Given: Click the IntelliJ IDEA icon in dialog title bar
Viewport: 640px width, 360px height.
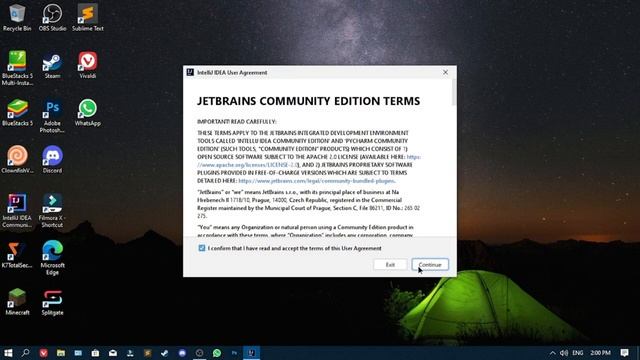Looking at the screenshot, I should point(190,72).
